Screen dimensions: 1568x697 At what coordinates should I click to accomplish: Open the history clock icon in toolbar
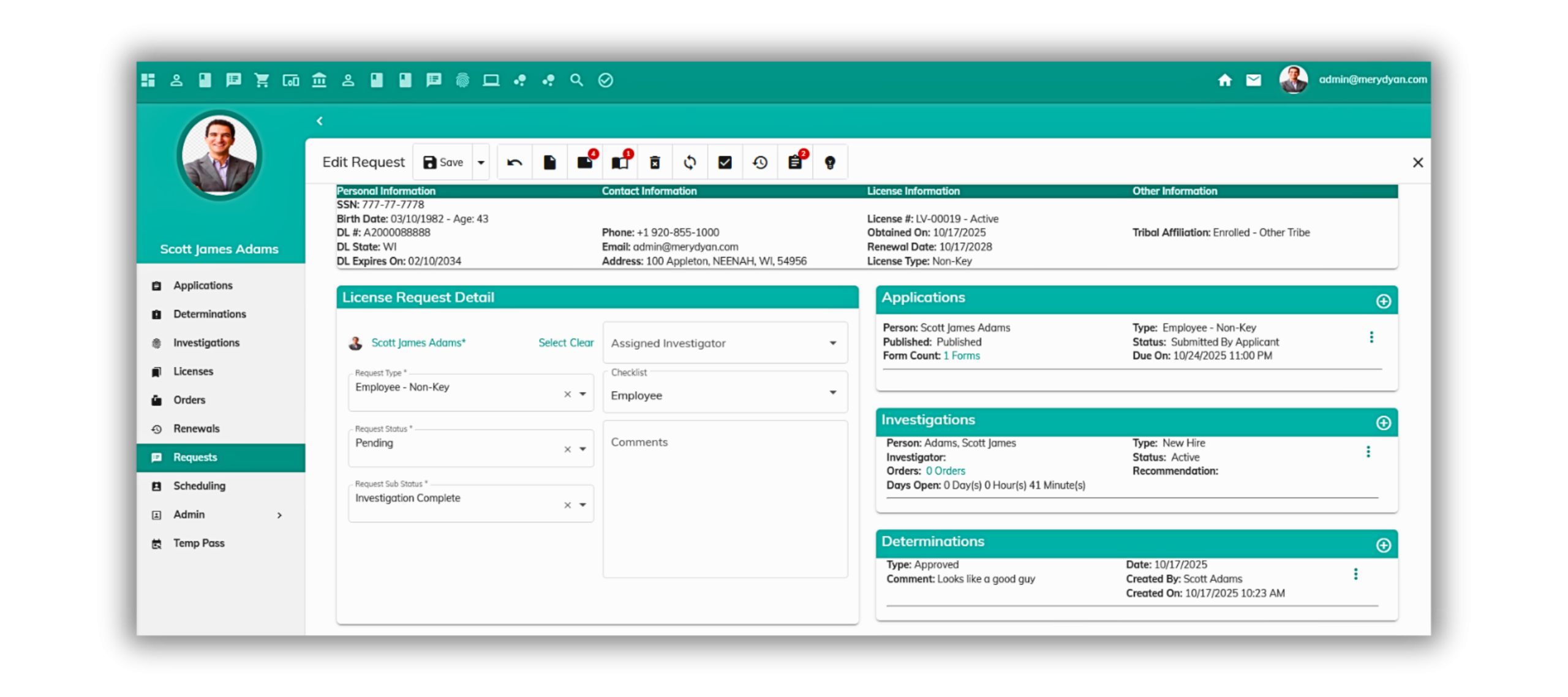coord(760,162)
